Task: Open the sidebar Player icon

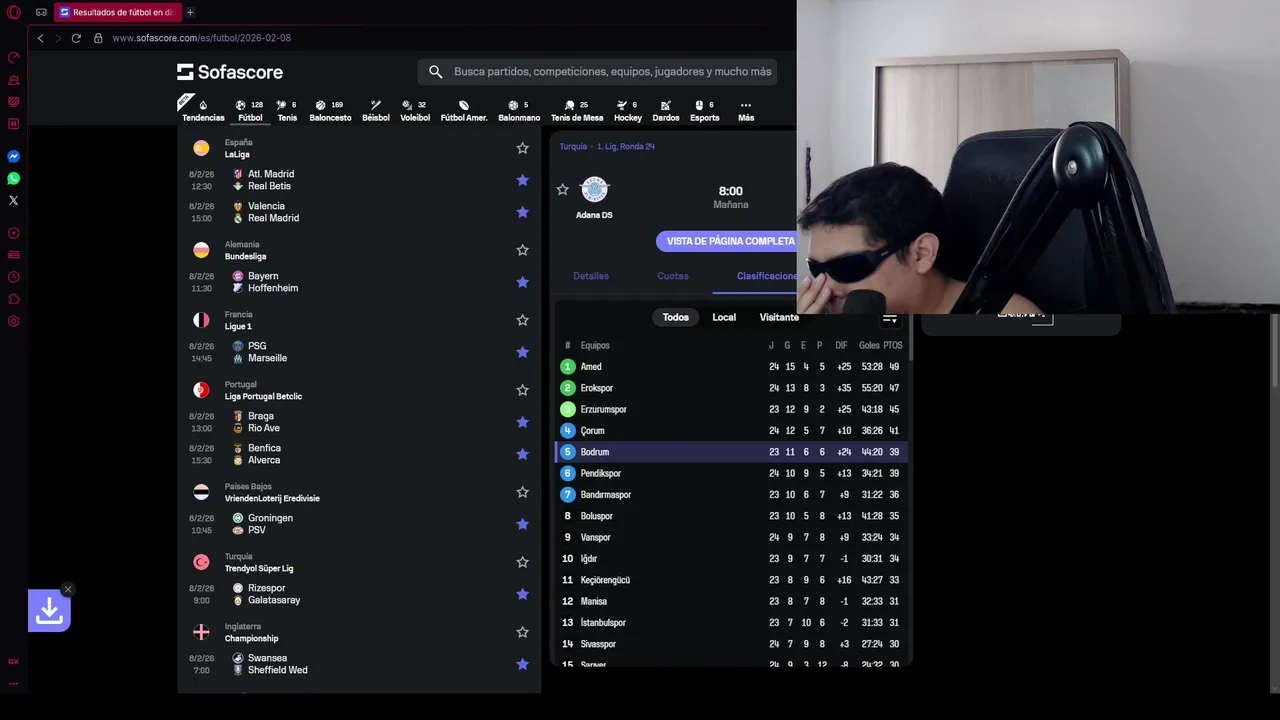Action: (x=14, y=233)
